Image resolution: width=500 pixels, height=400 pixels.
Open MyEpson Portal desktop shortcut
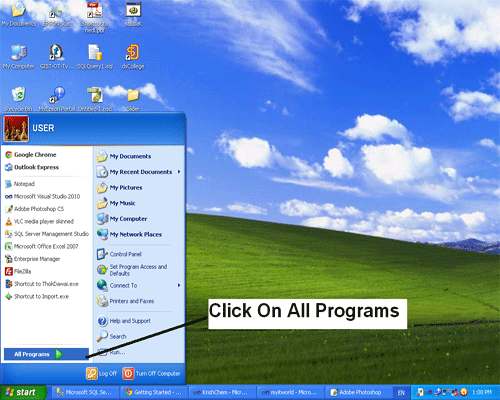click(x=57, y=99)
